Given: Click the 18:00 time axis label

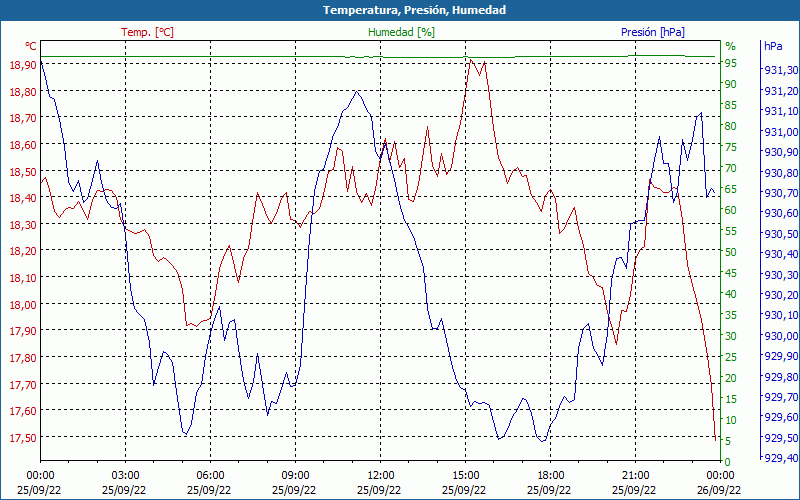Looking at the screenshot, I should pos(550,476).
